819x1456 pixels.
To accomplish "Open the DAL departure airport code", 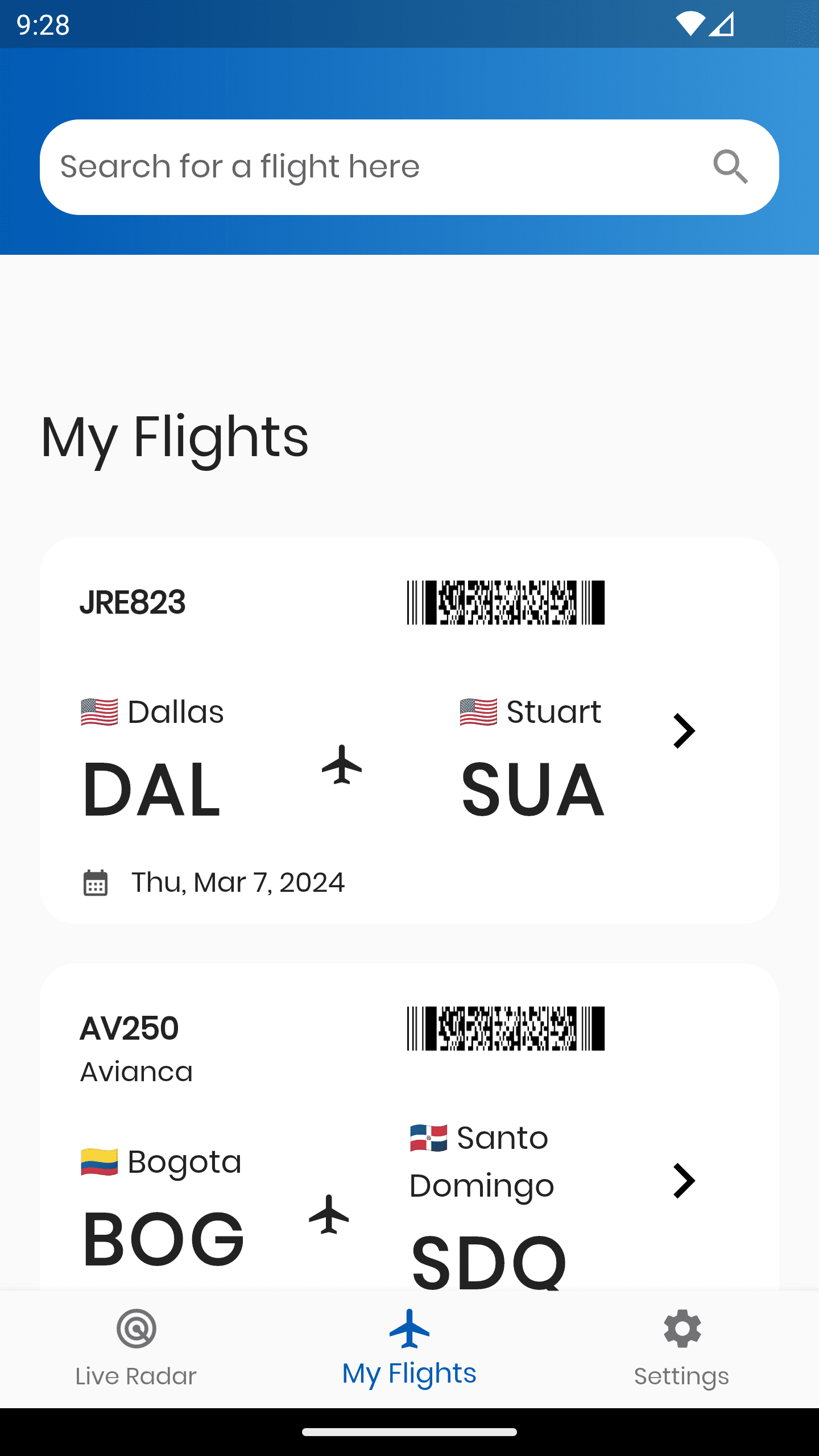I will click(151, 789).
